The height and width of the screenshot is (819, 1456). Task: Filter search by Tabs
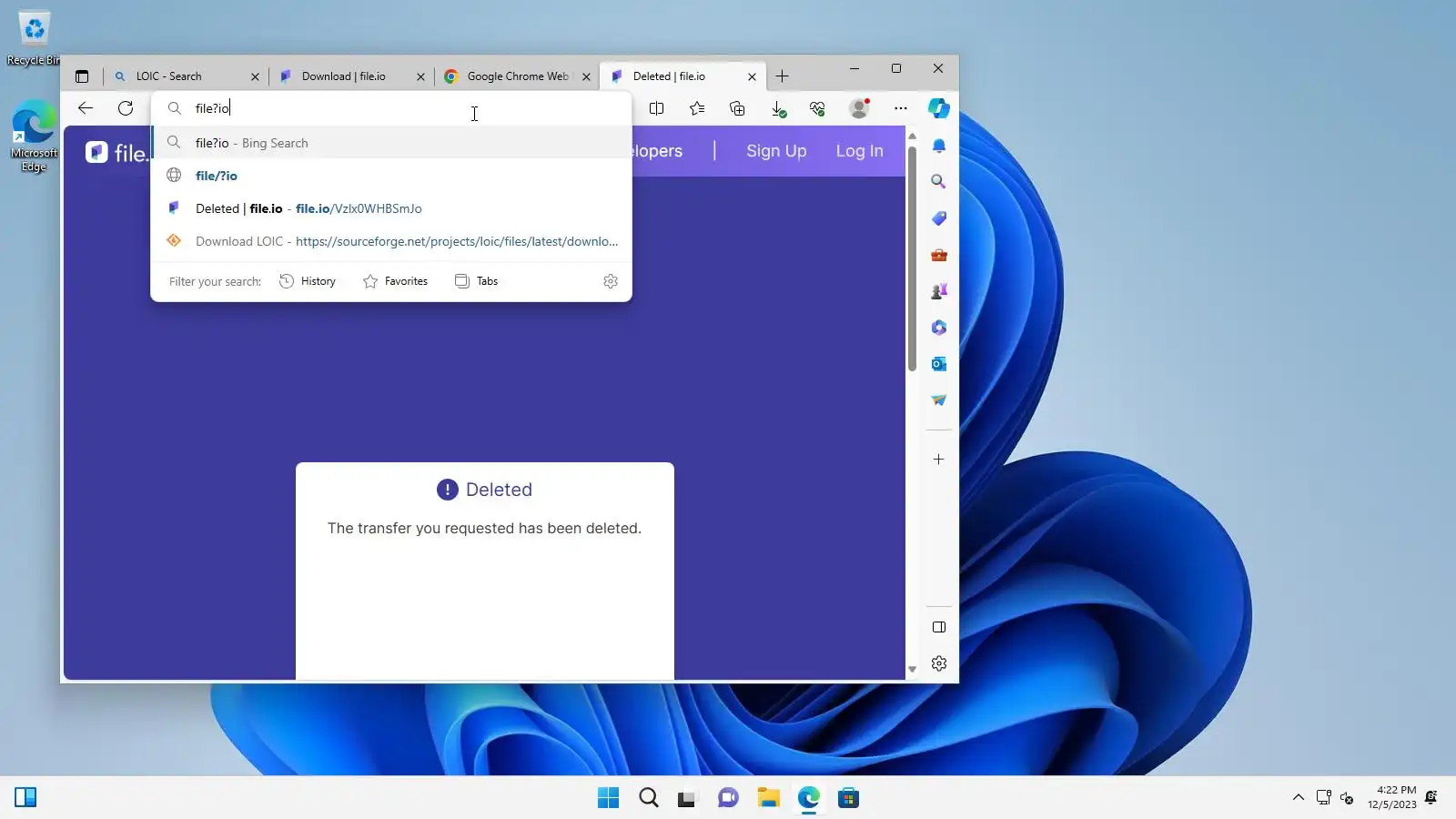[x=477, y=281]
